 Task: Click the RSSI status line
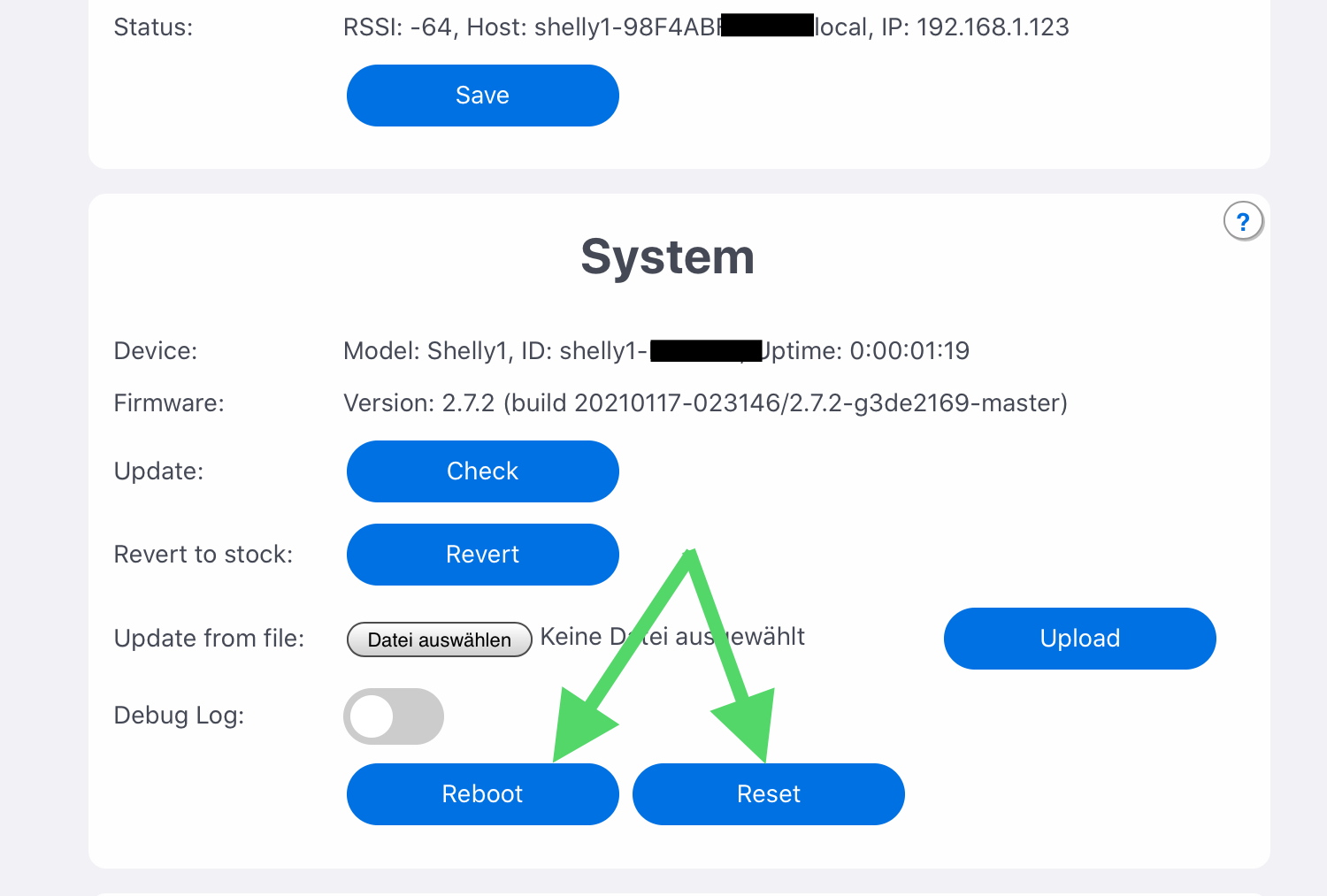tap(531, 27)
